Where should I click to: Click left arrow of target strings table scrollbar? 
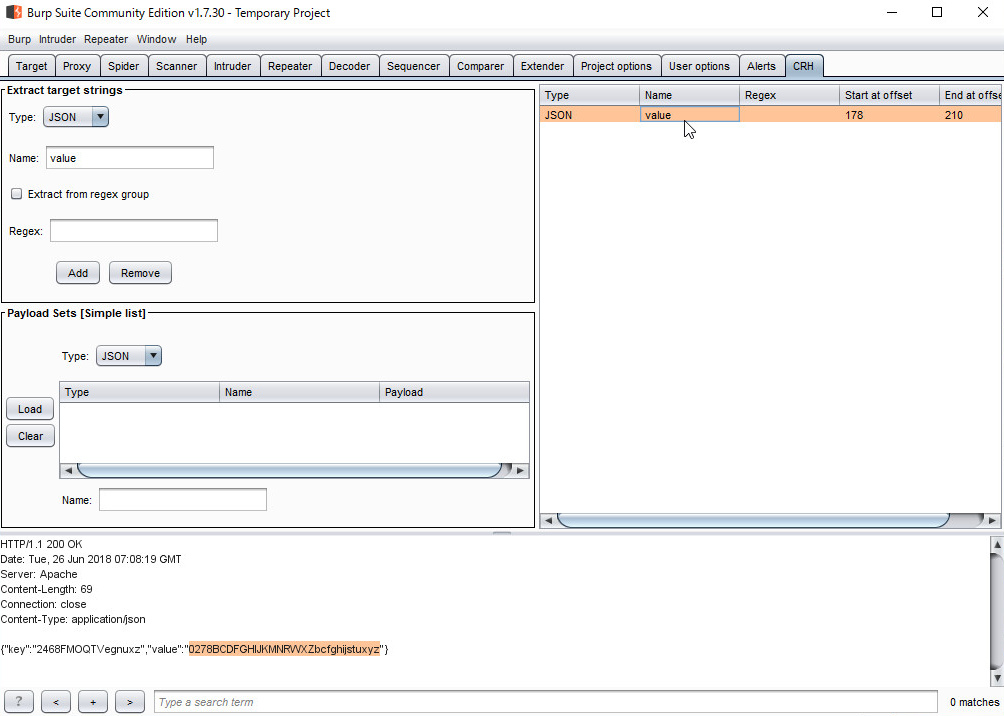(548, 521)
